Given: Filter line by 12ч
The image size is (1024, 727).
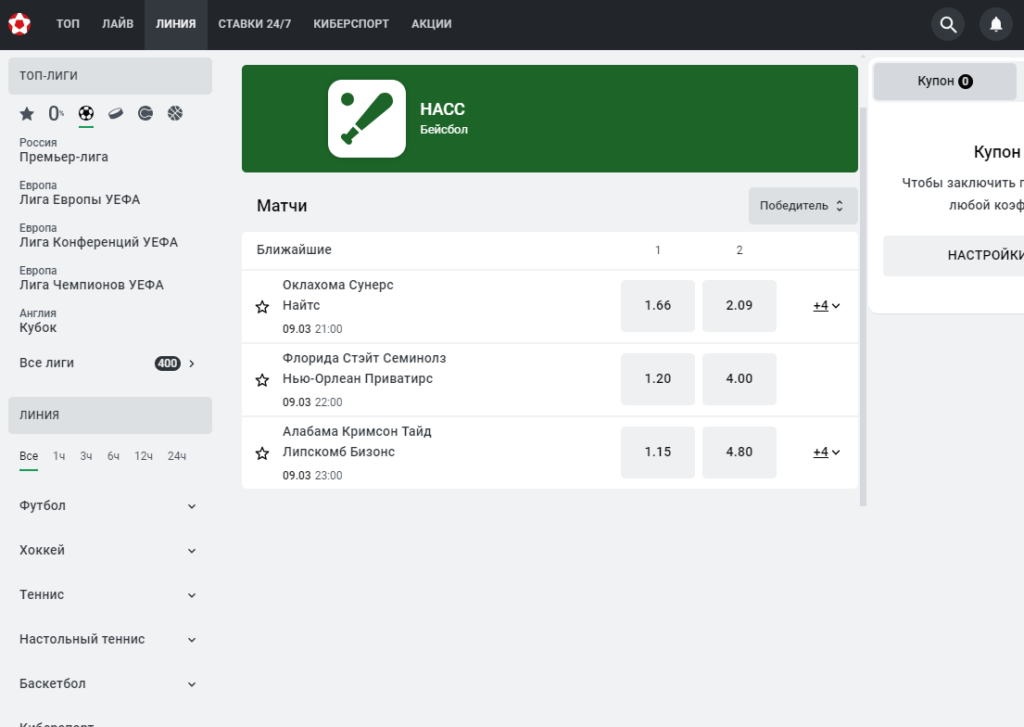Looking at the screenshot, I should coord(143,456).
